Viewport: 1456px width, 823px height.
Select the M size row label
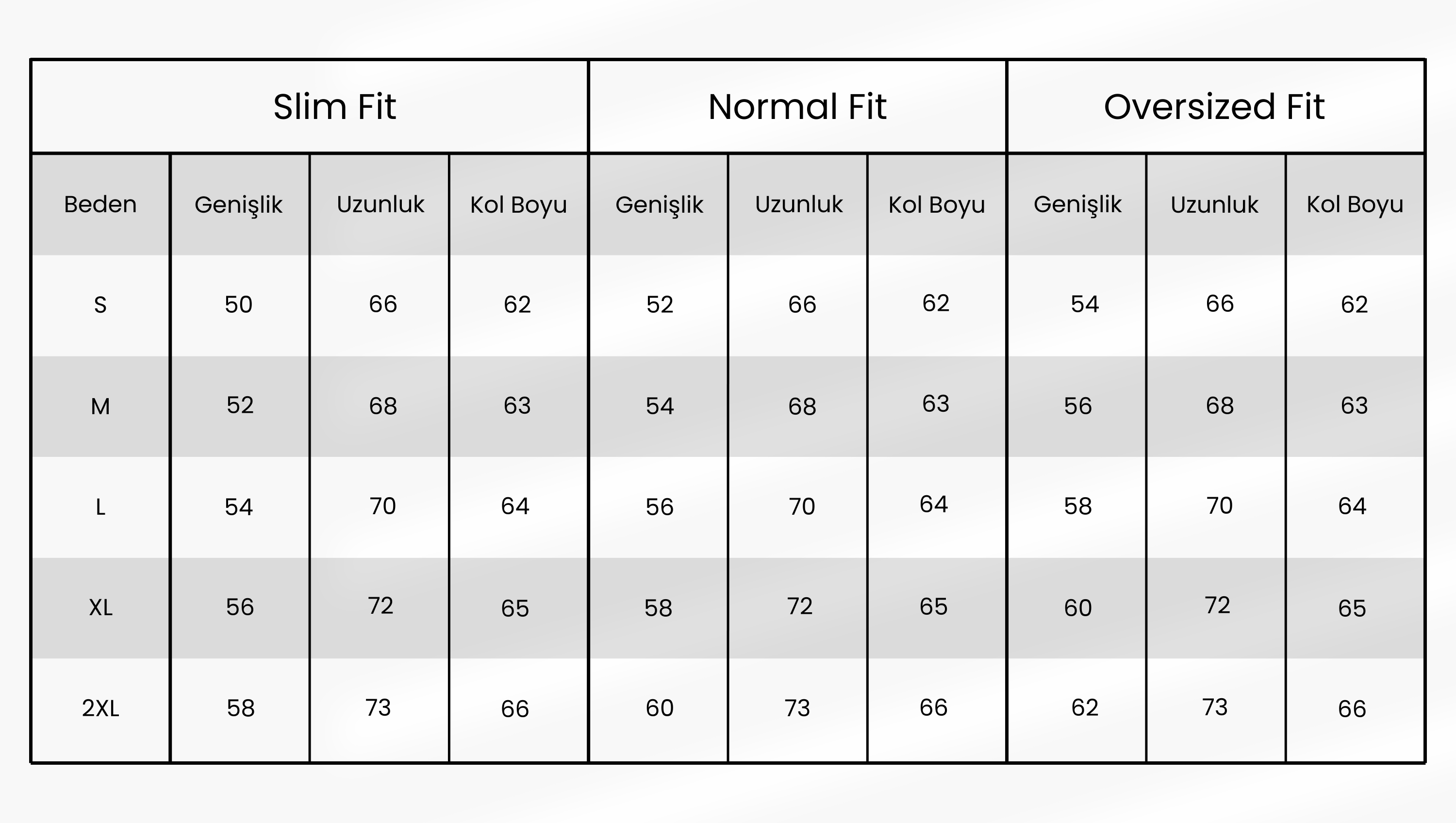click(x=100, y=406)
